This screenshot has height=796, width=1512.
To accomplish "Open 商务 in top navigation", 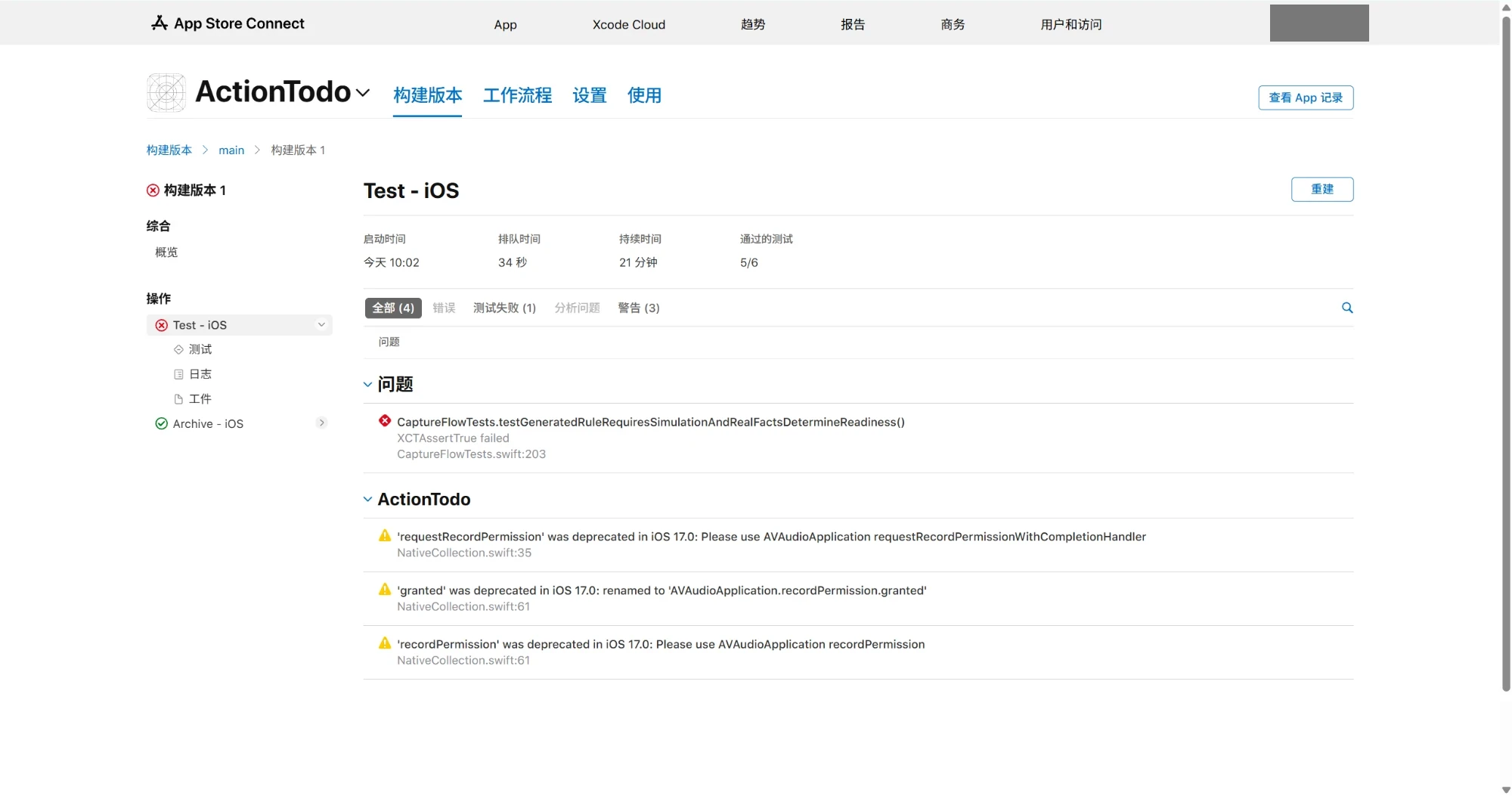I will tap(953, 24).
